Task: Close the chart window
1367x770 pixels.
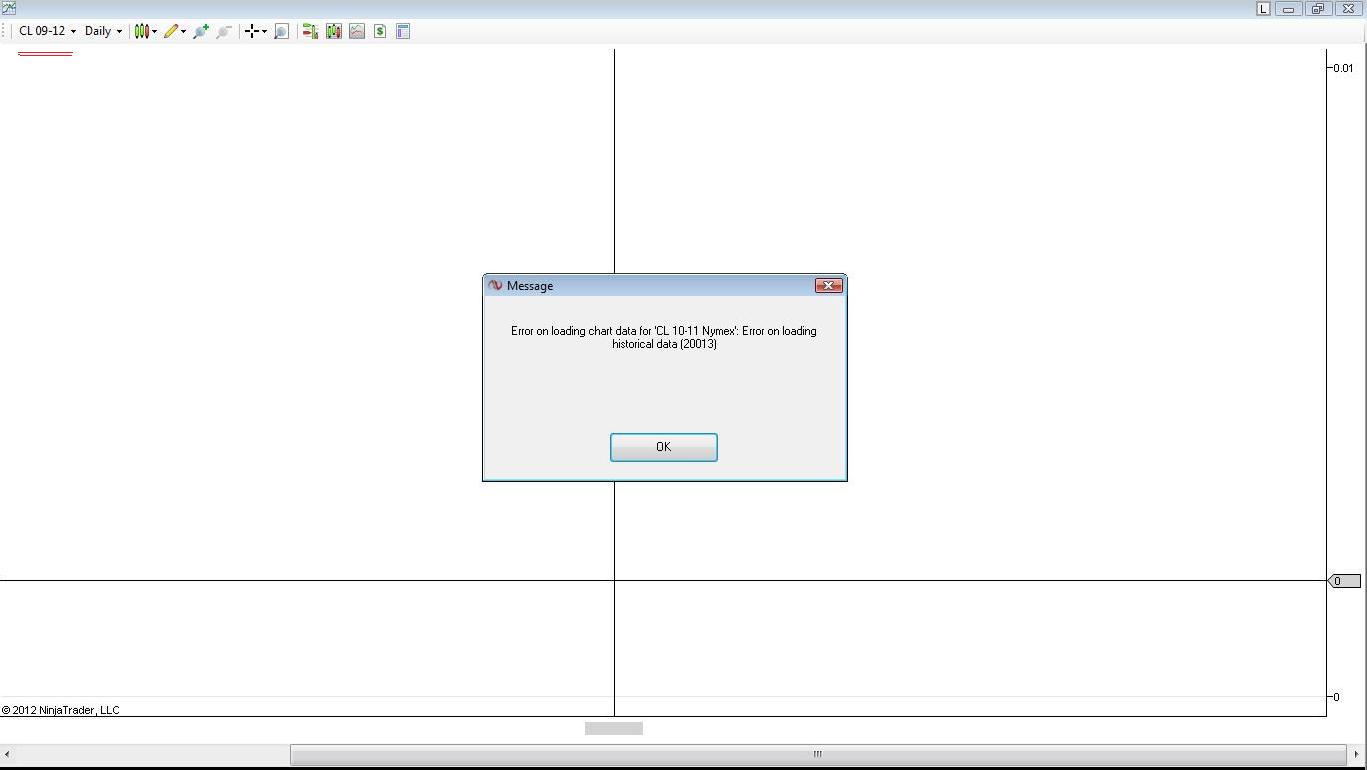Action: 1347,8
